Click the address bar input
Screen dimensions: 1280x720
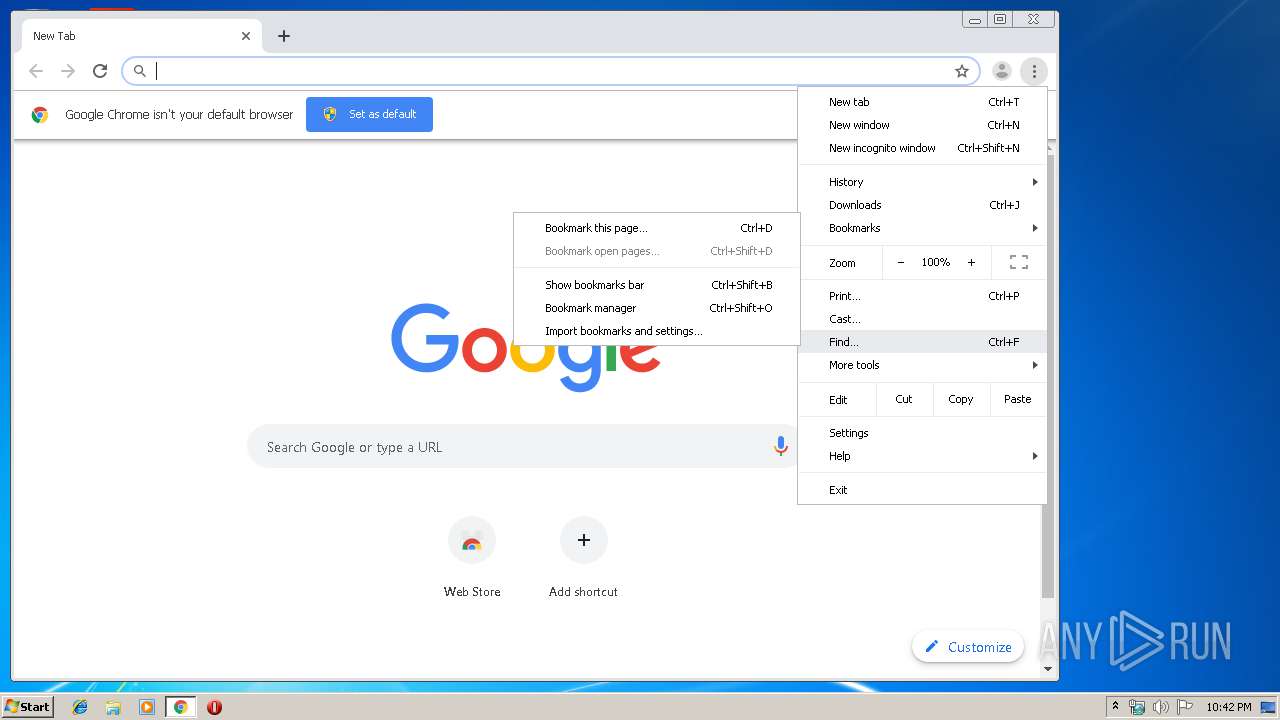(x=550, y=71)
